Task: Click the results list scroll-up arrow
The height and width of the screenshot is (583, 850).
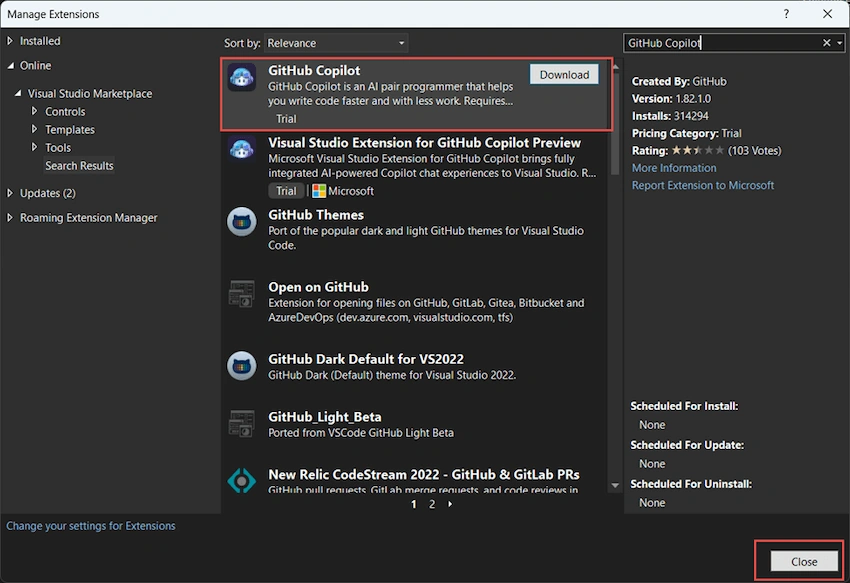Action: click(615, 66)
